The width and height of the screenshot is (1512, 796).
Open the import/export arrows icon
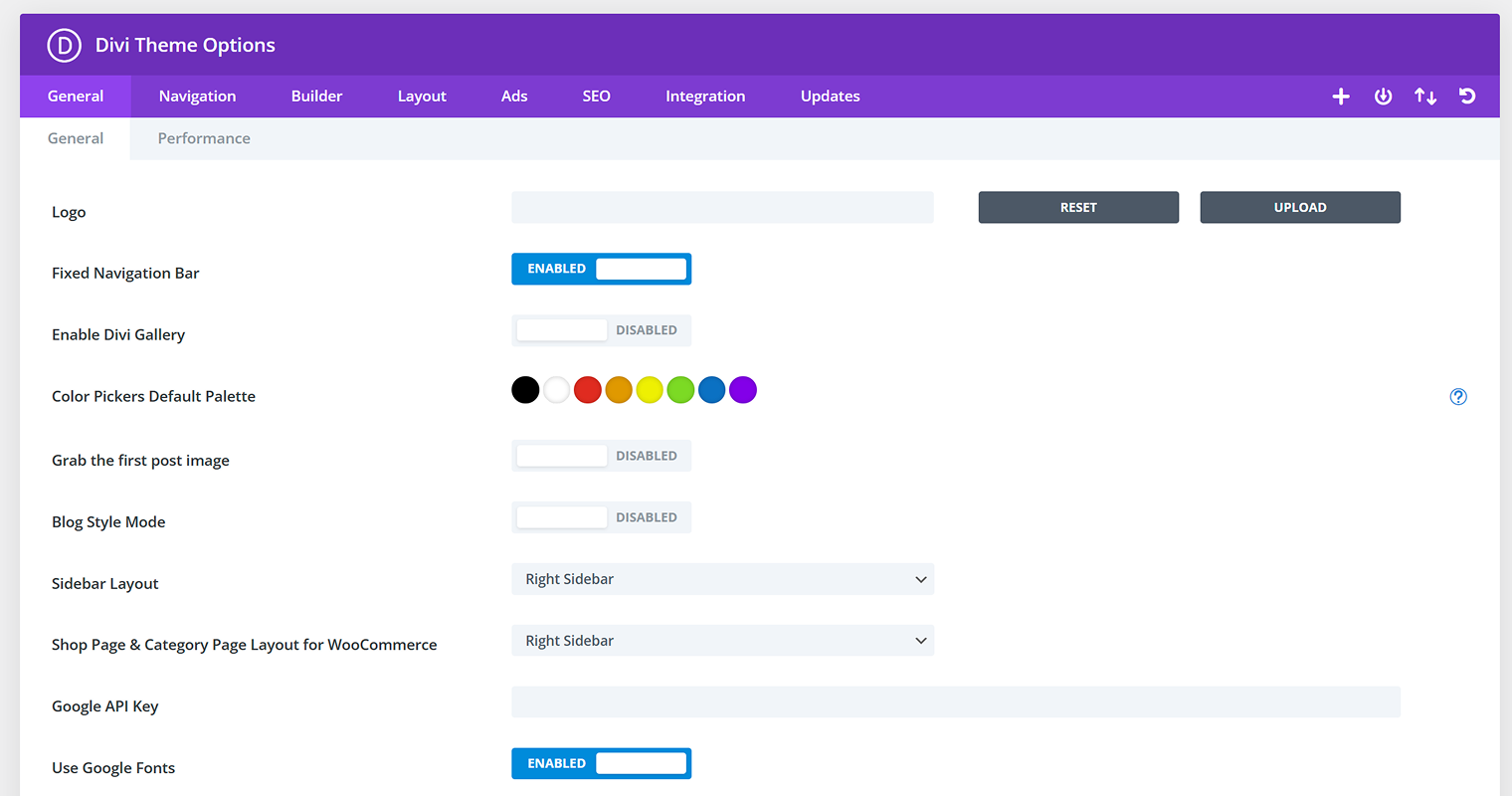tap(1425, 97)
